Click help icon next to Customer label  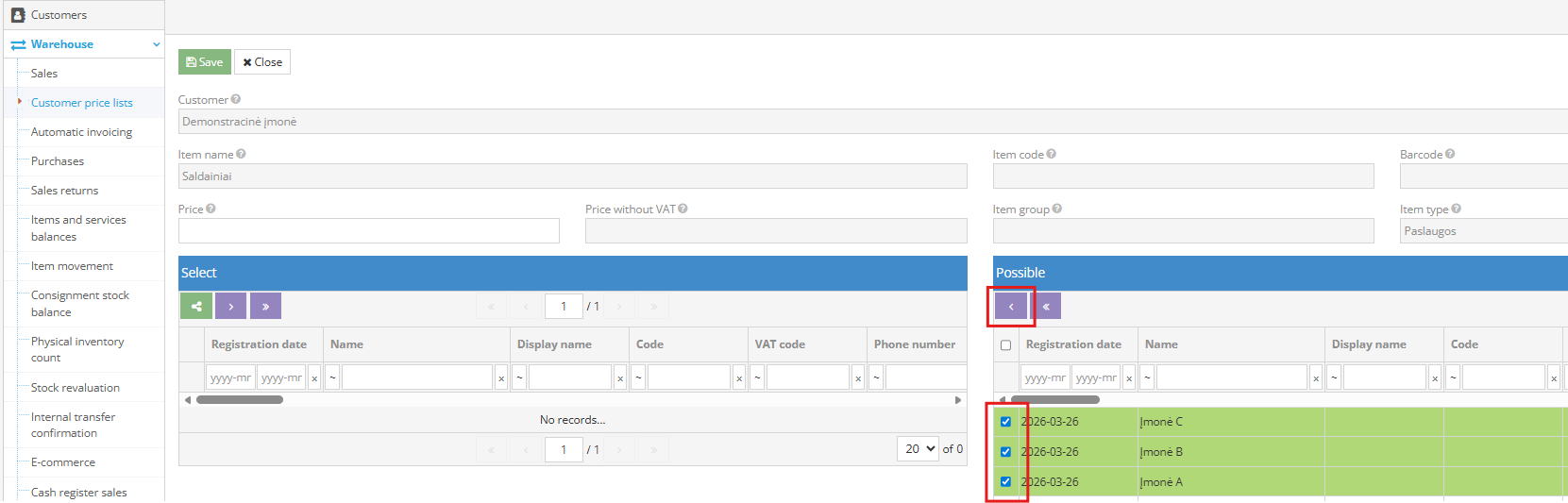[236, 99]
